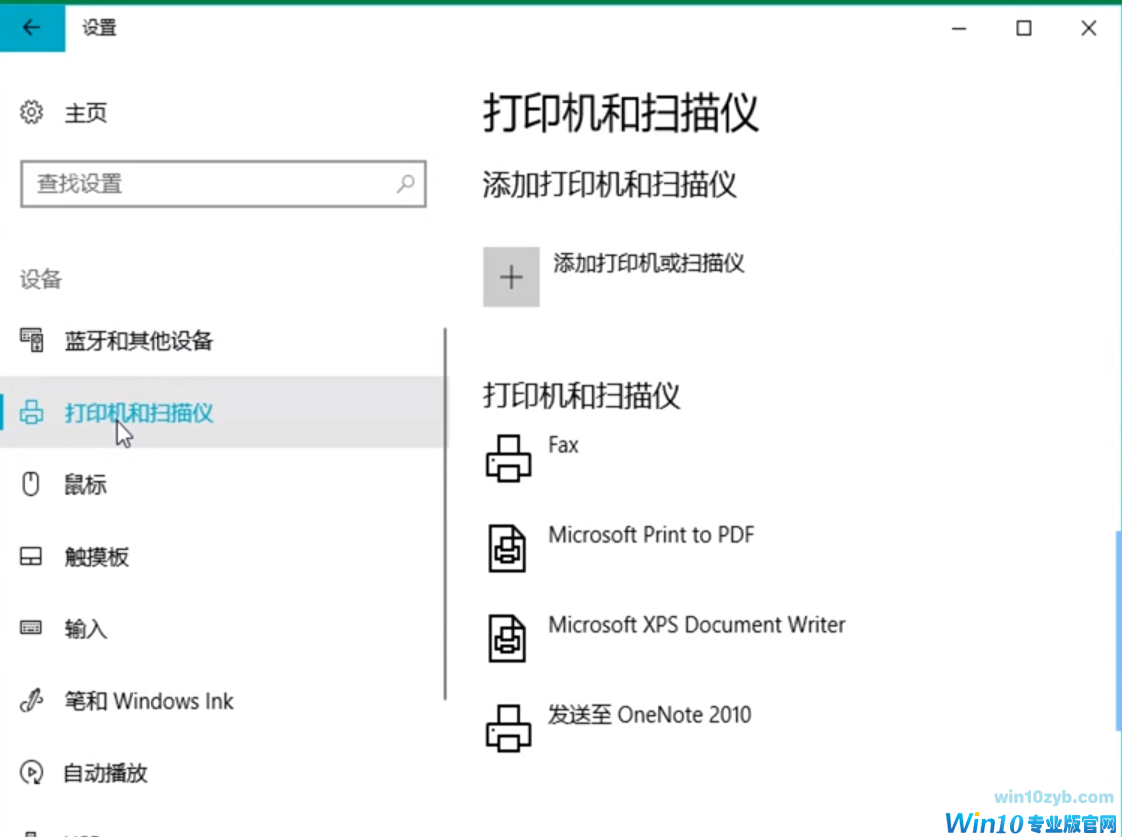
Task: Select Microsoft Print to PDF printer entry
Action: click(649, 535)
